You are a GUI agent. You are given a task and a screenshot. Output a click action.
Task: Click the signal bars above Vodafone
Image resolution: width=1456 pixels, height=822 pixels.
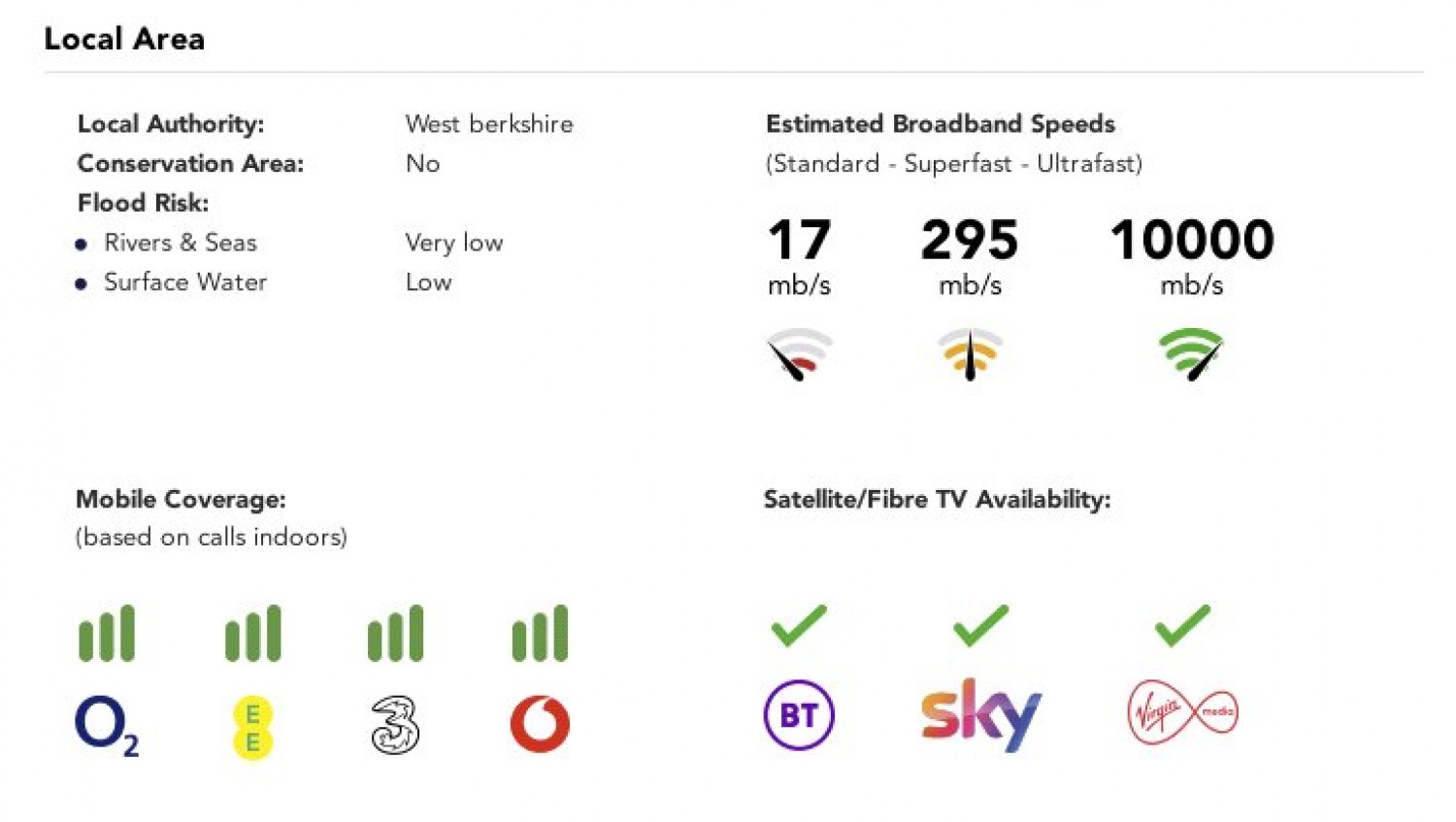pos(540,634)
